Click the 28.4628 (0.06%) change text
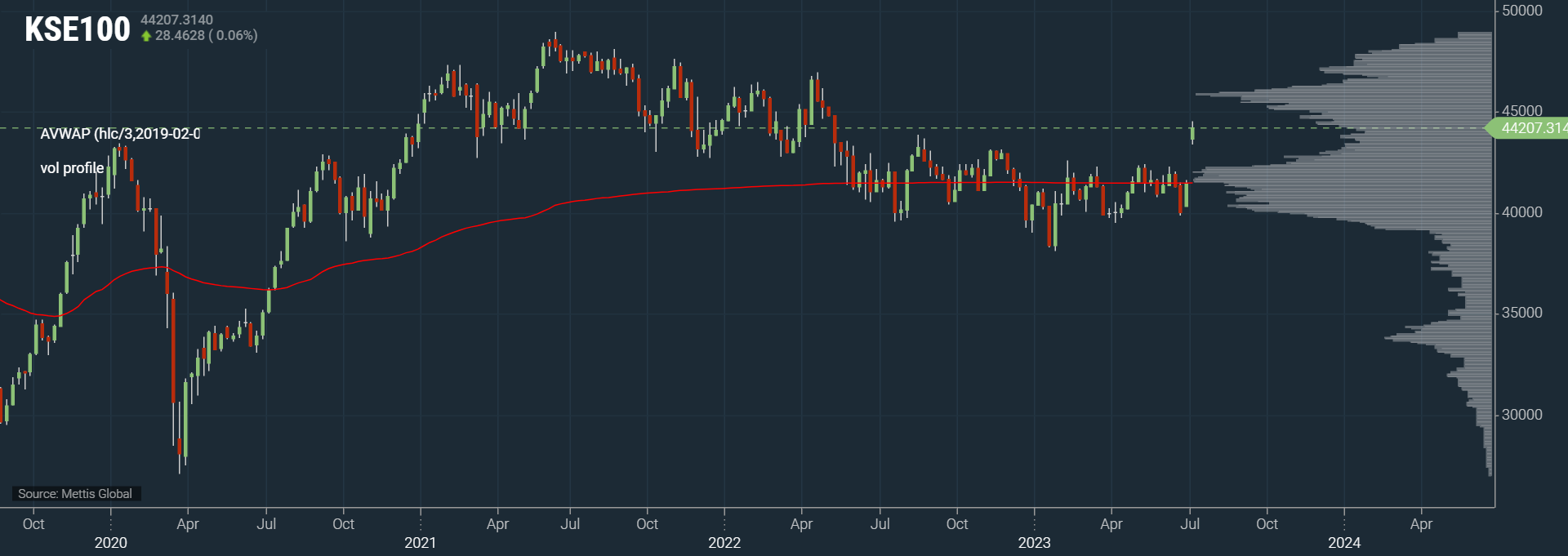Viewport: 1568px width, 556px height. [x=207, y=36]
